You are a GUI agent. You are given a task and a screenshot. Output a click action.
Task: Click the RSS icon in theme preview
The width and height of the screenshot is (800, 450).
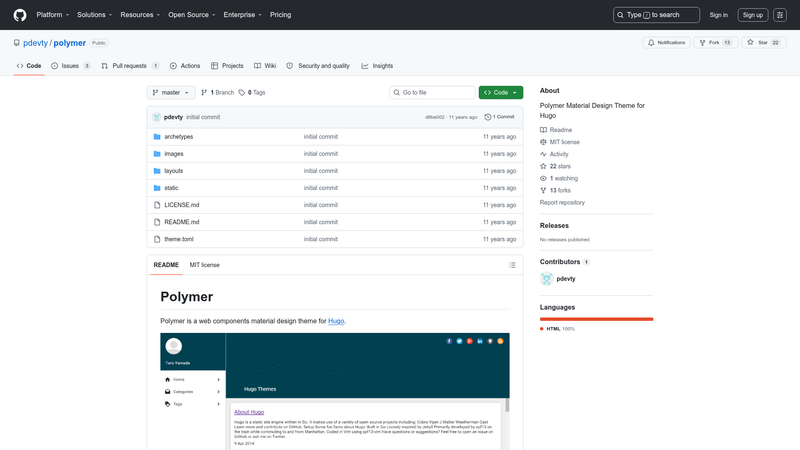coord(500,341)
